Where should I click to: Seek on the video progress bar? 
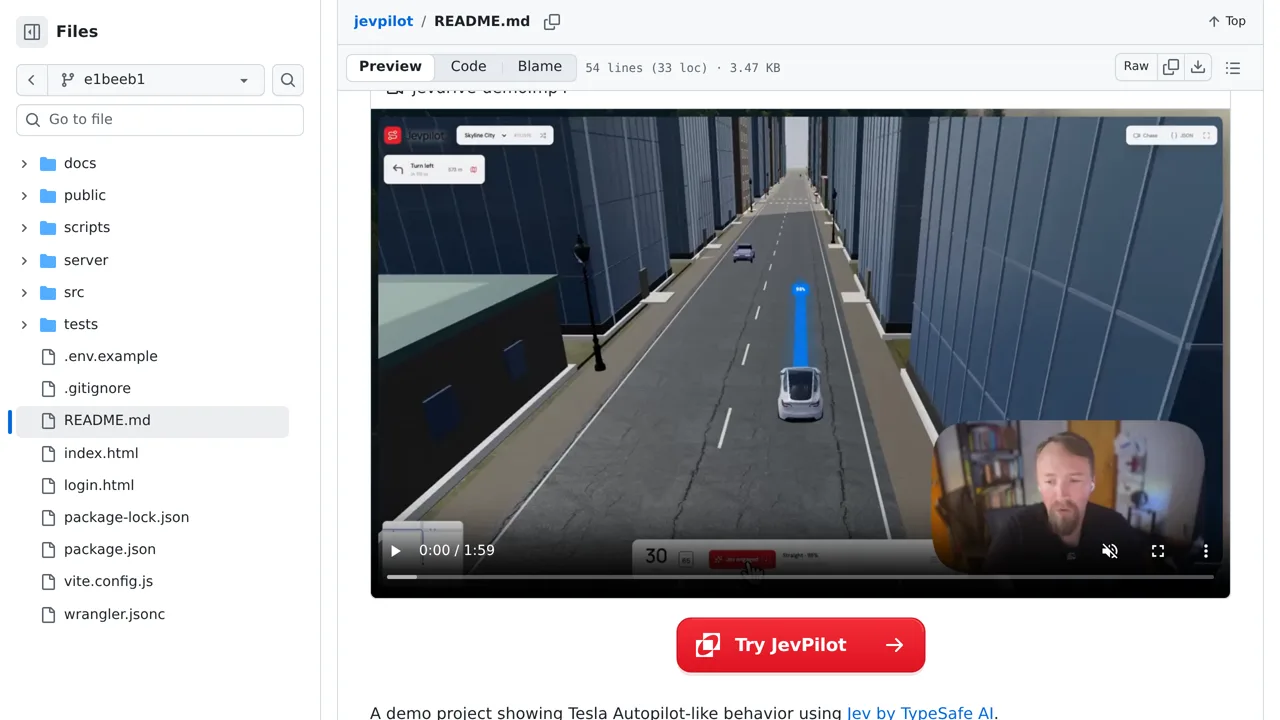coord(800,577)
